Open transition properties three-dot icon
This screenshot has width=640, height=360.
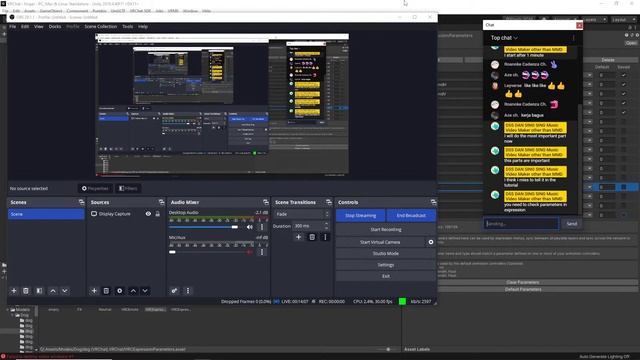coord(325,237)
